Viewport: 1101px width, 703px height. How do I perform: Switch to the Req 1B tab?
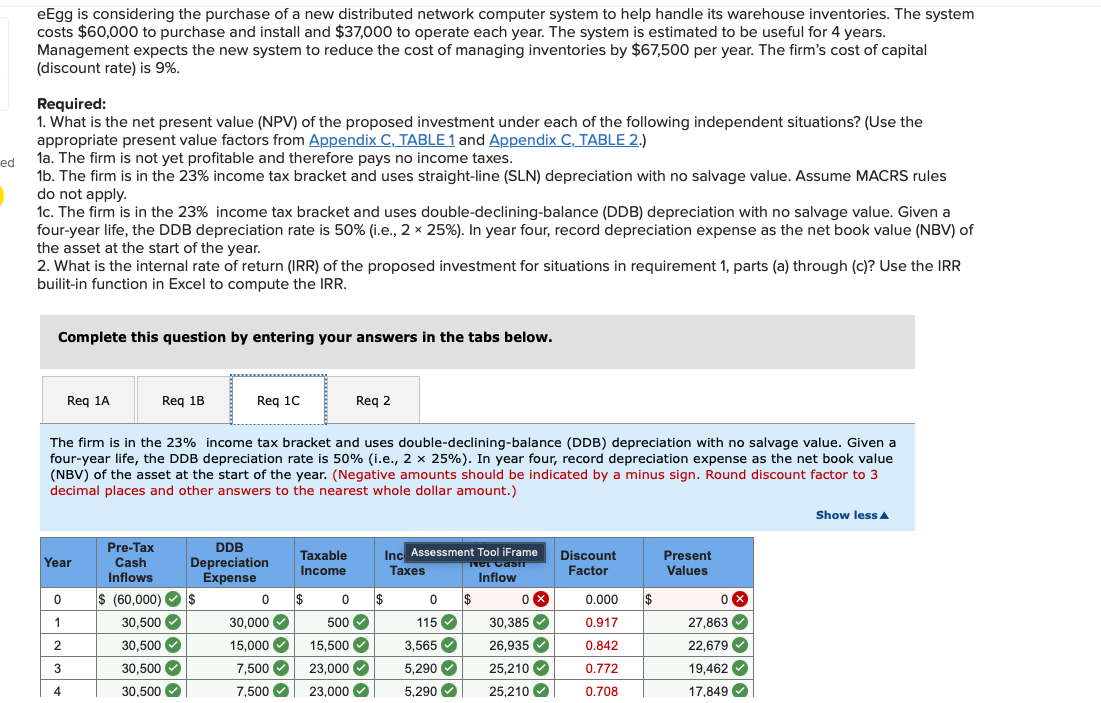pos(181,399)
